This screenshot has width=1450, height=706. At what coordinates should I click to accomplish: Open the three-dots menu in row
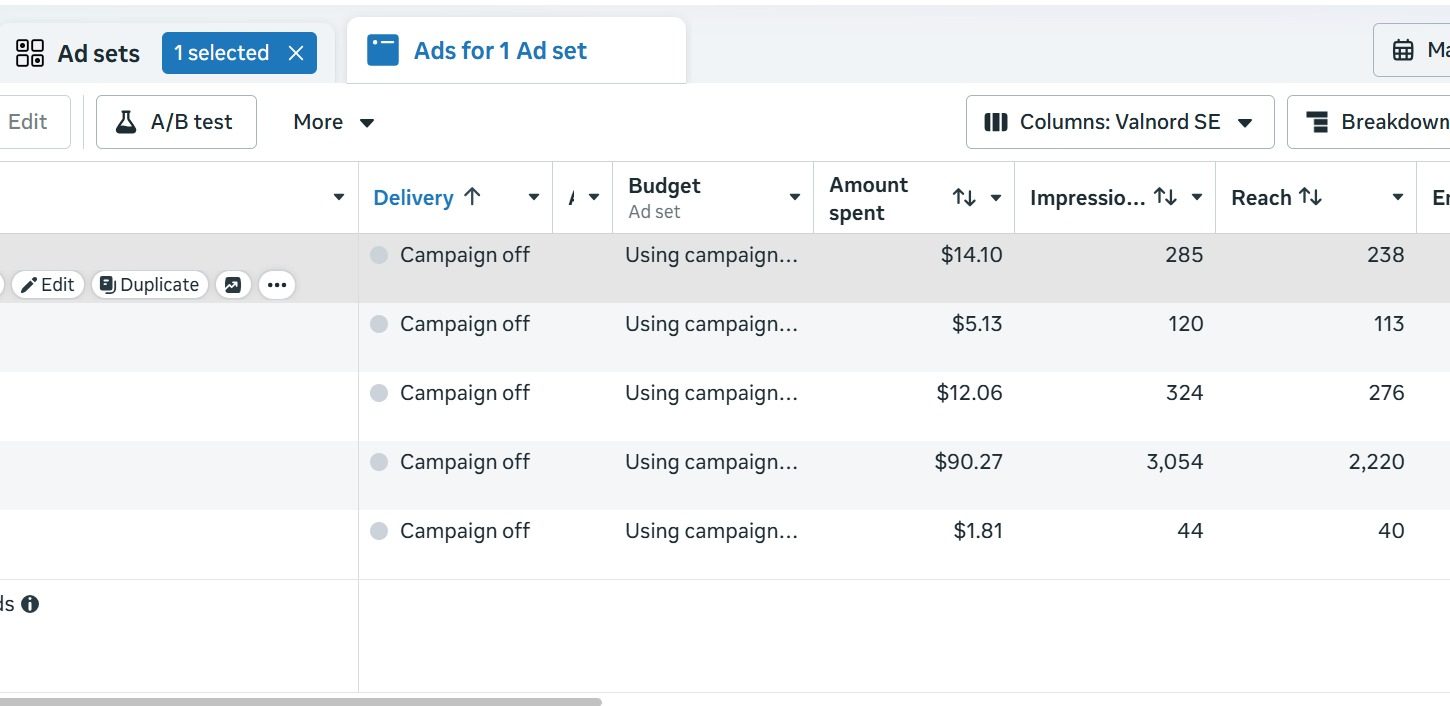point(277,285)
